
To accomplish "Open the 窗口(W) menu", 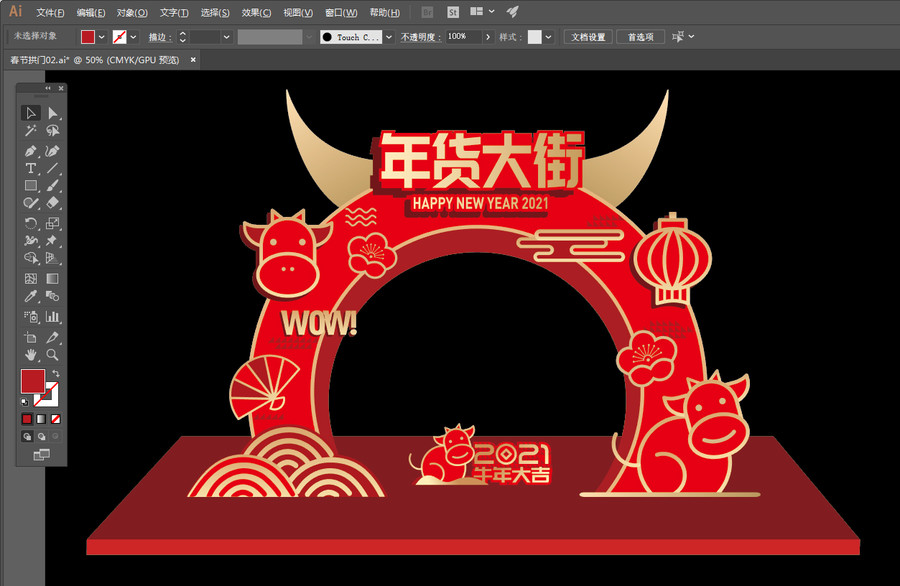I will 341,12.
